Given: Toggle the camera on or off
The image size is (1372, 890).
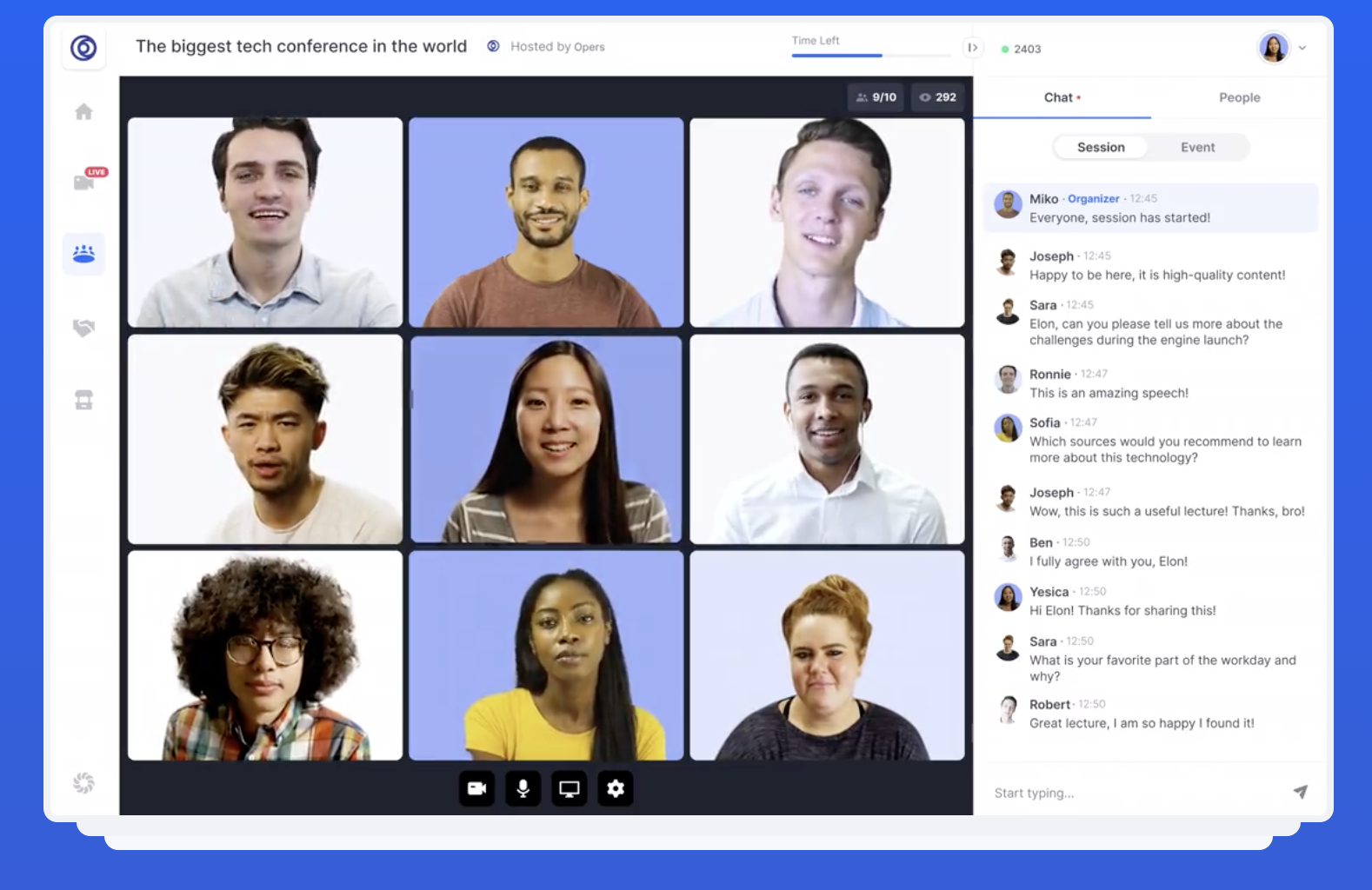Looking at the screenshot, I should click(476, 788).
